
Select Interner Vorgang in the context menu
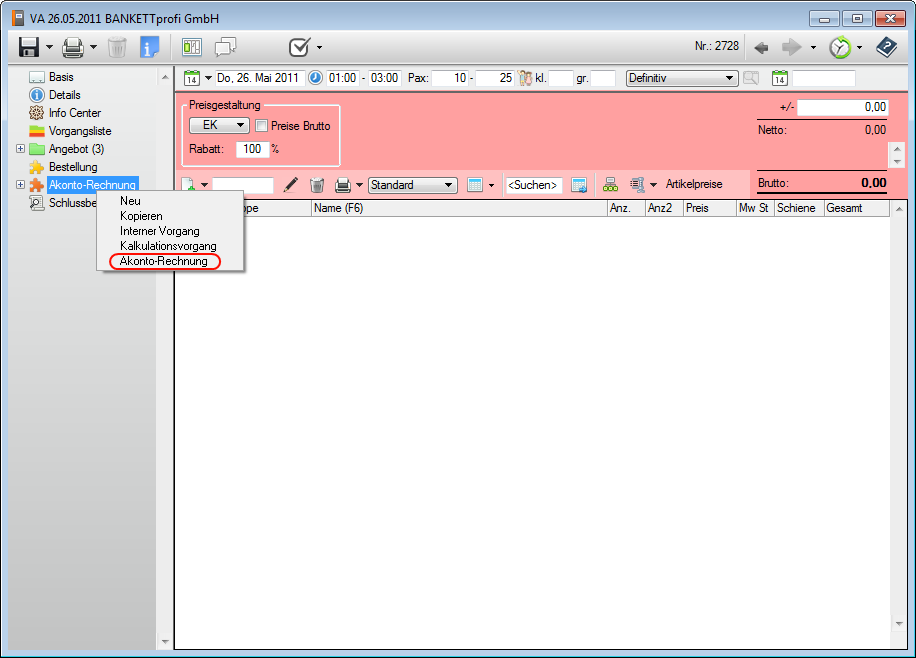[159, 231]
